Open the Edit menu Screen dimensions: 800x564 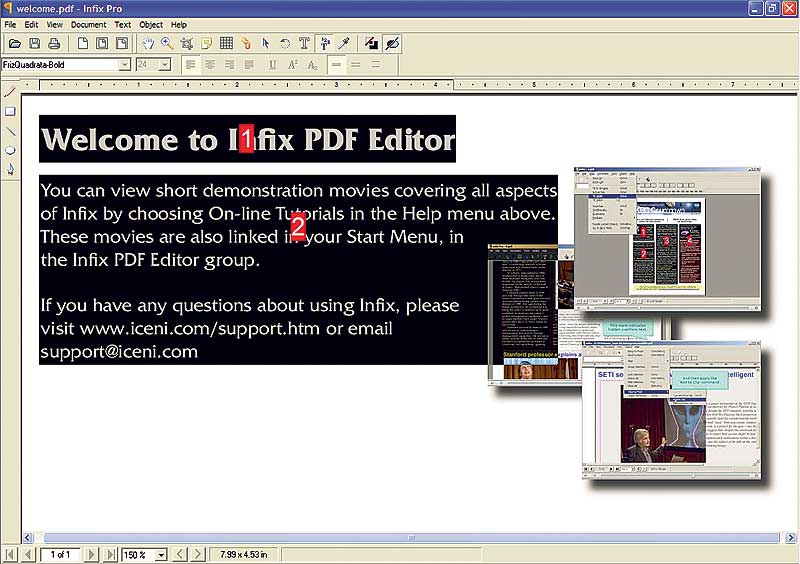31,24
